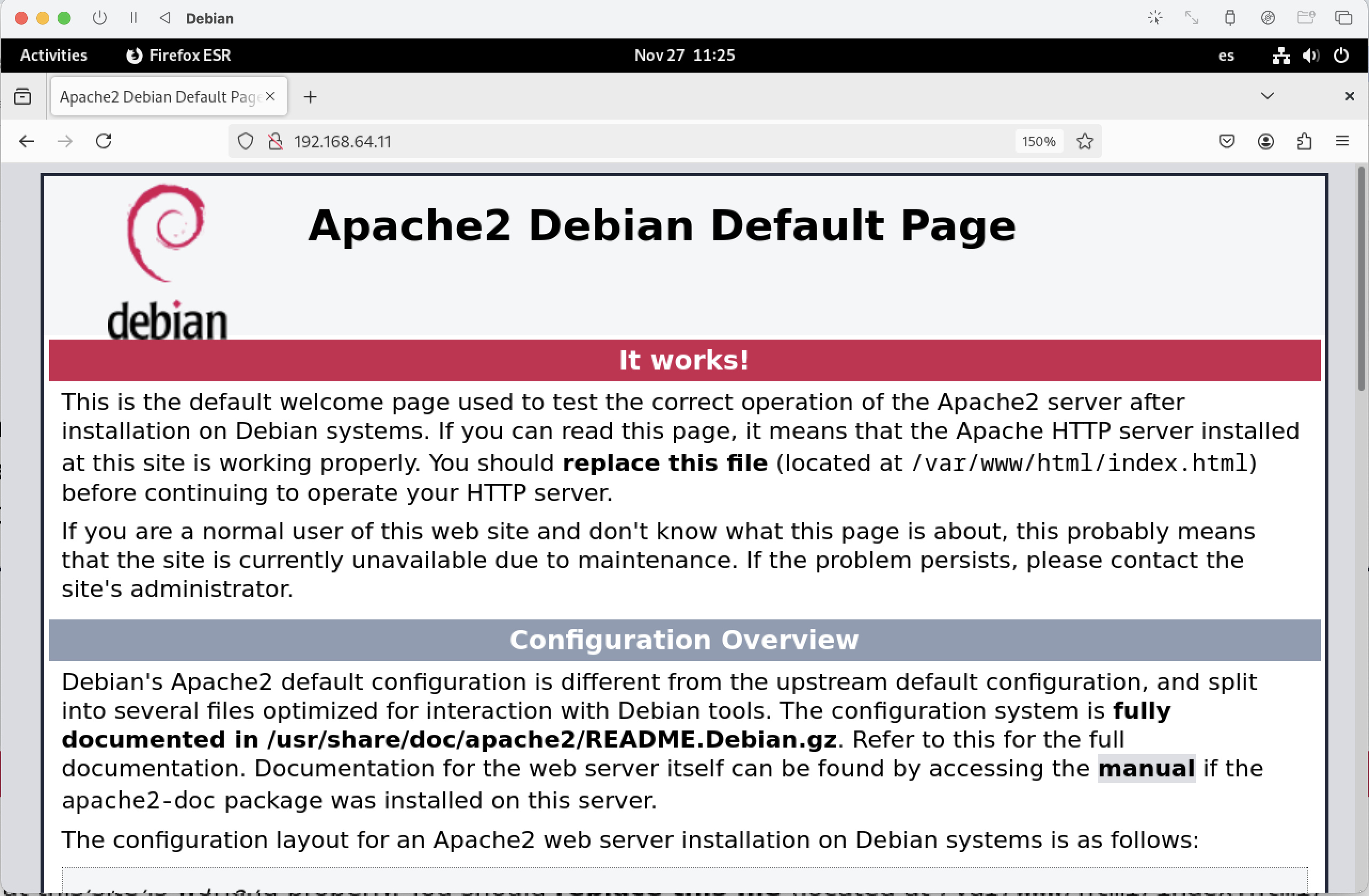Reset the 150% zoom level
Image resolution: width=1369 pixels, height=896 pixels.
[1038, 142]
